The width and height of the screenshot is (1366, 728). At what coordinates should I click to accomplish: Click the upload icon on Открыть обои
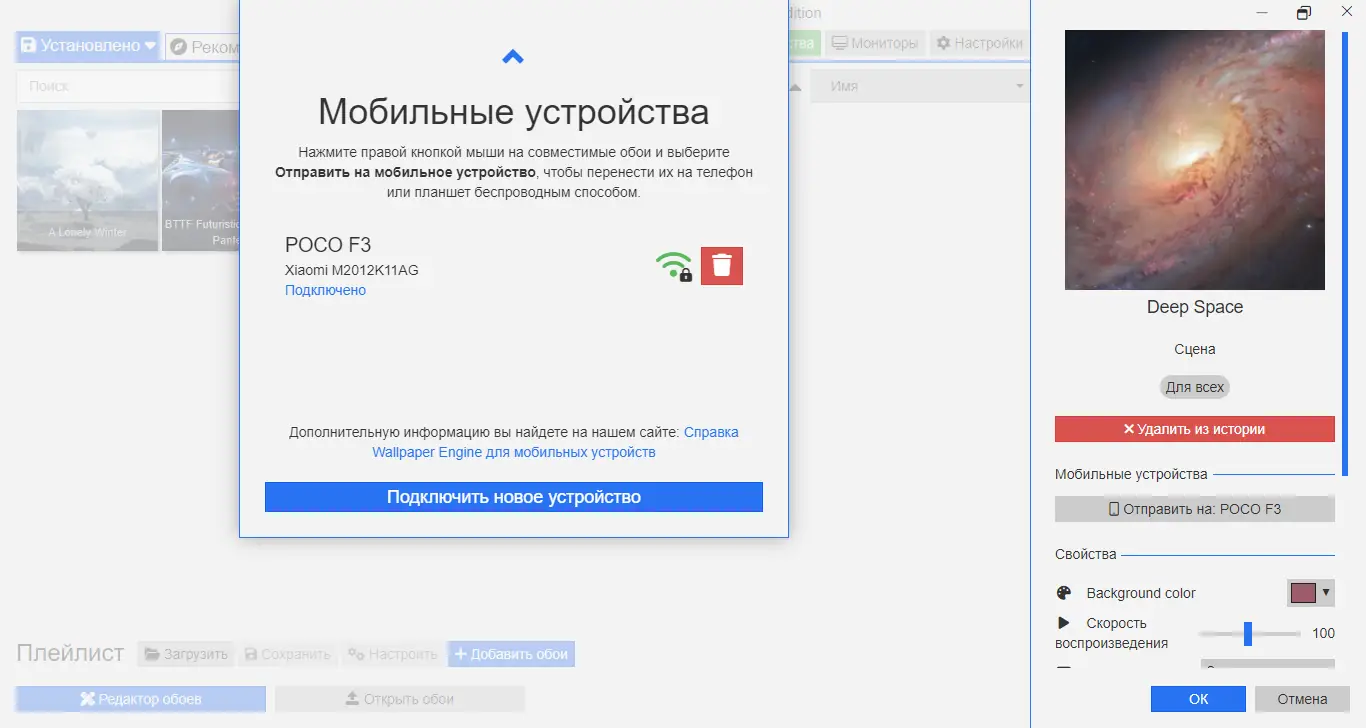pyautogui.click(x=352, y=698)
